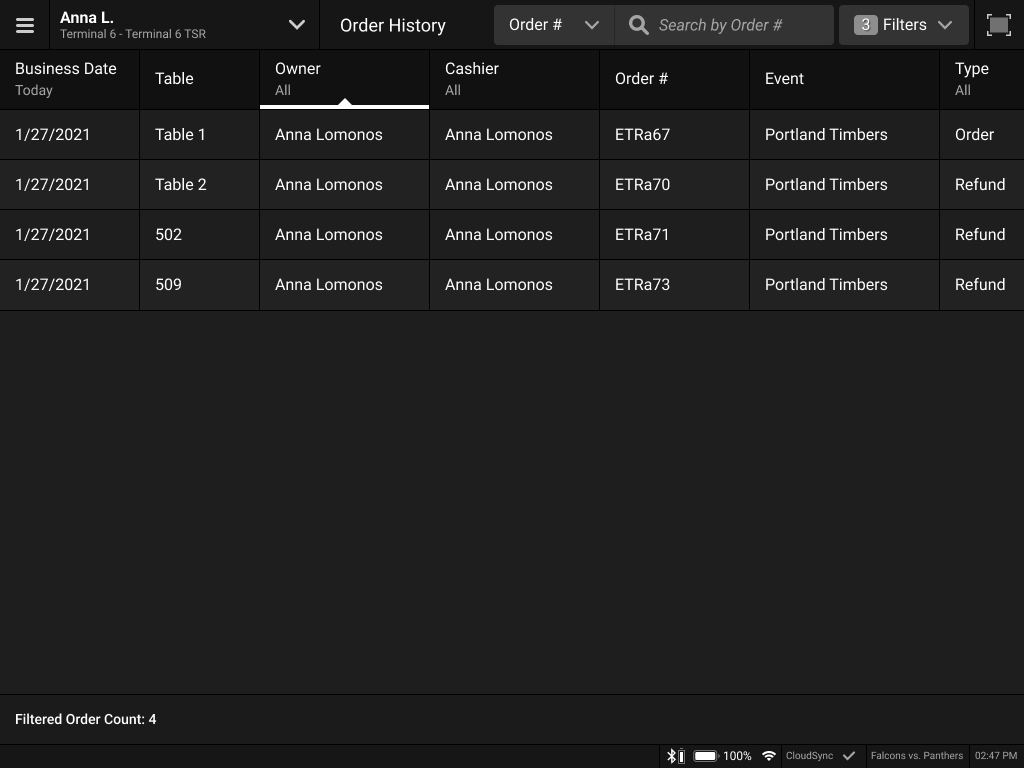Screen dimensions: 1024x768
Task: Select the Event column header
Action: pos(784,78)
